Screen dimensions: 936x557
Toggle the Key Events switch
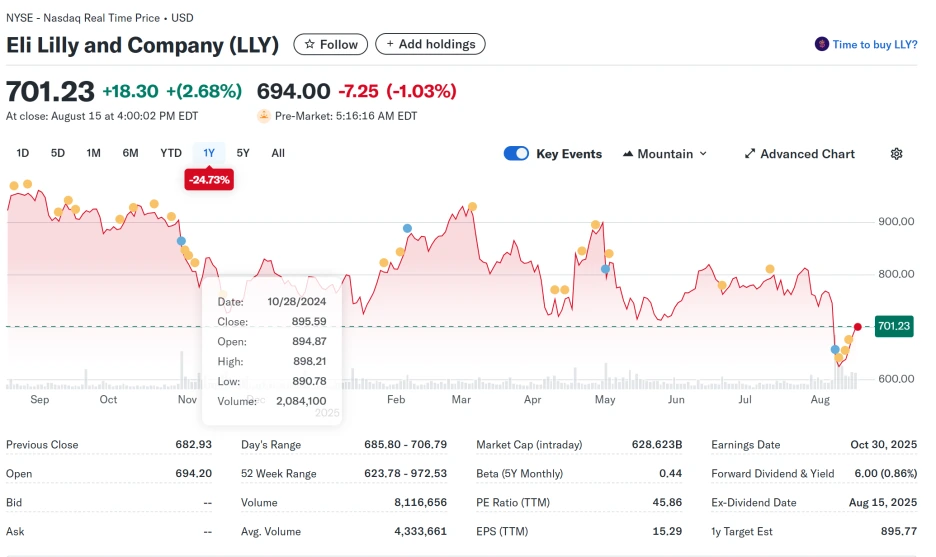pyautogui.click(x=516, y=153)
